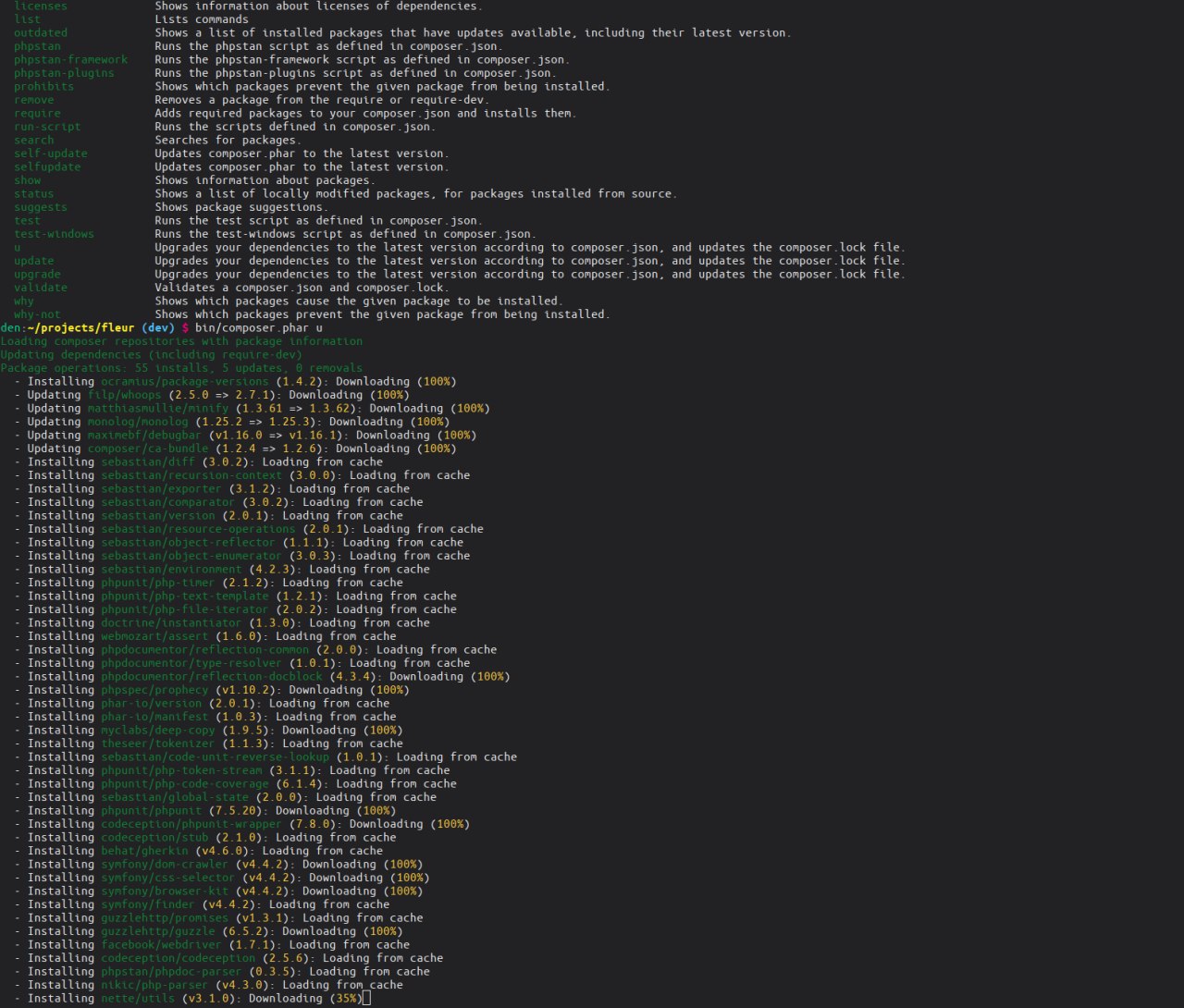The height and width of the screenshot is (1008, 1184).
Task: Click the 'run-script' command name
Action: [47, 127]
